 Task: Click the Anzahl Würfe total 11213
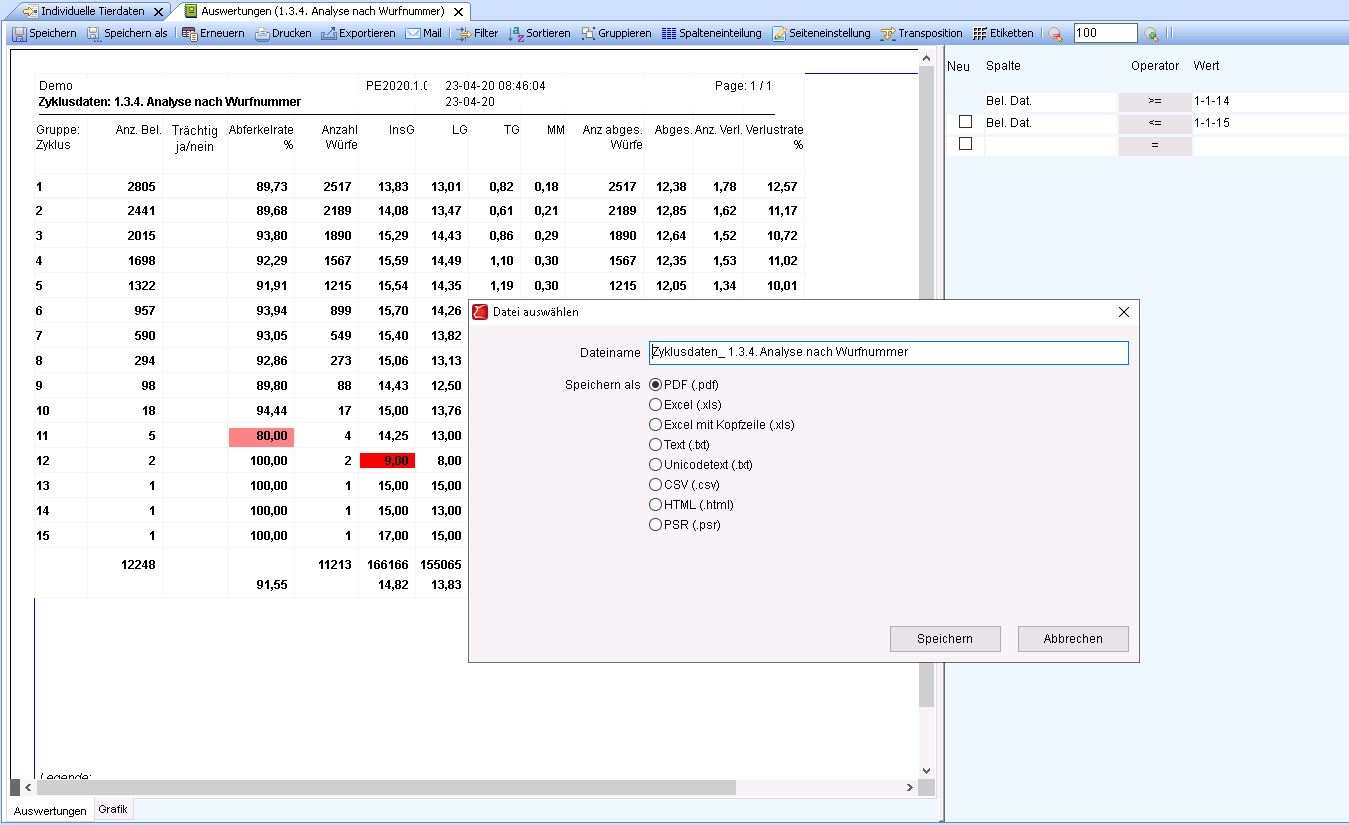click(334, 565)
